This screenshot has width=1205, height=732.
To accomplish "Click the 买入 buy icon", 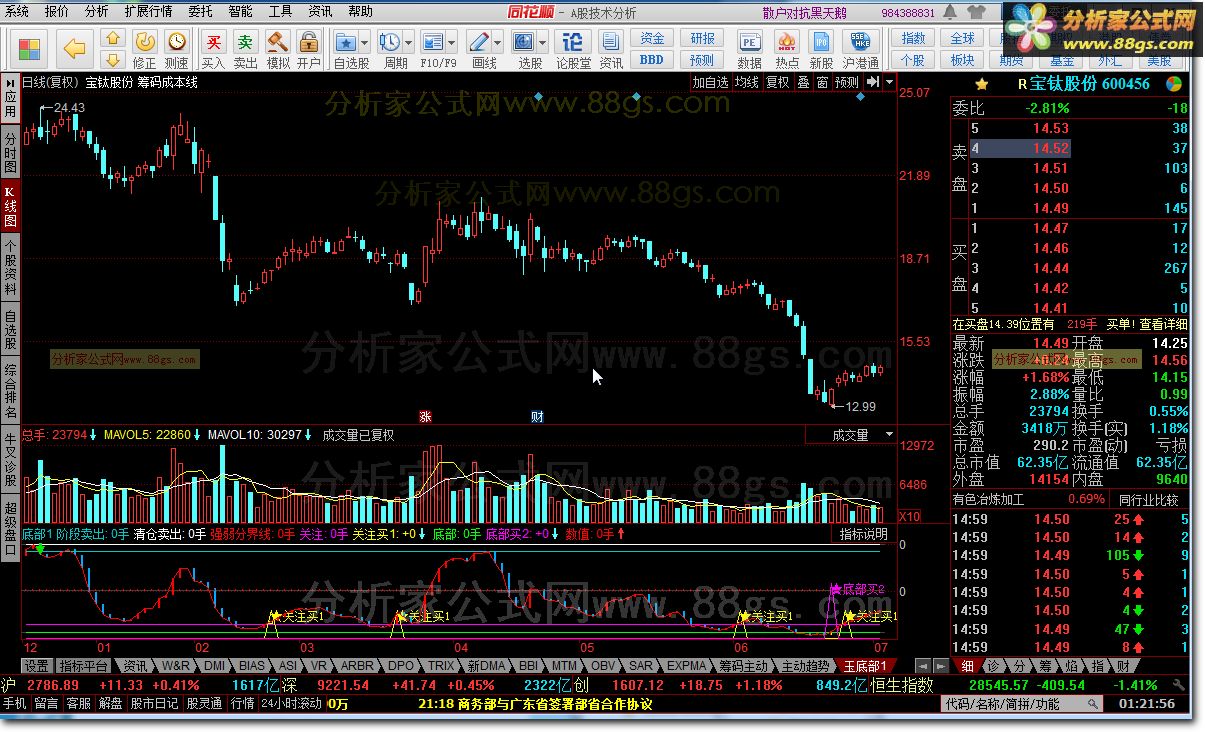I will pos(213,42).
